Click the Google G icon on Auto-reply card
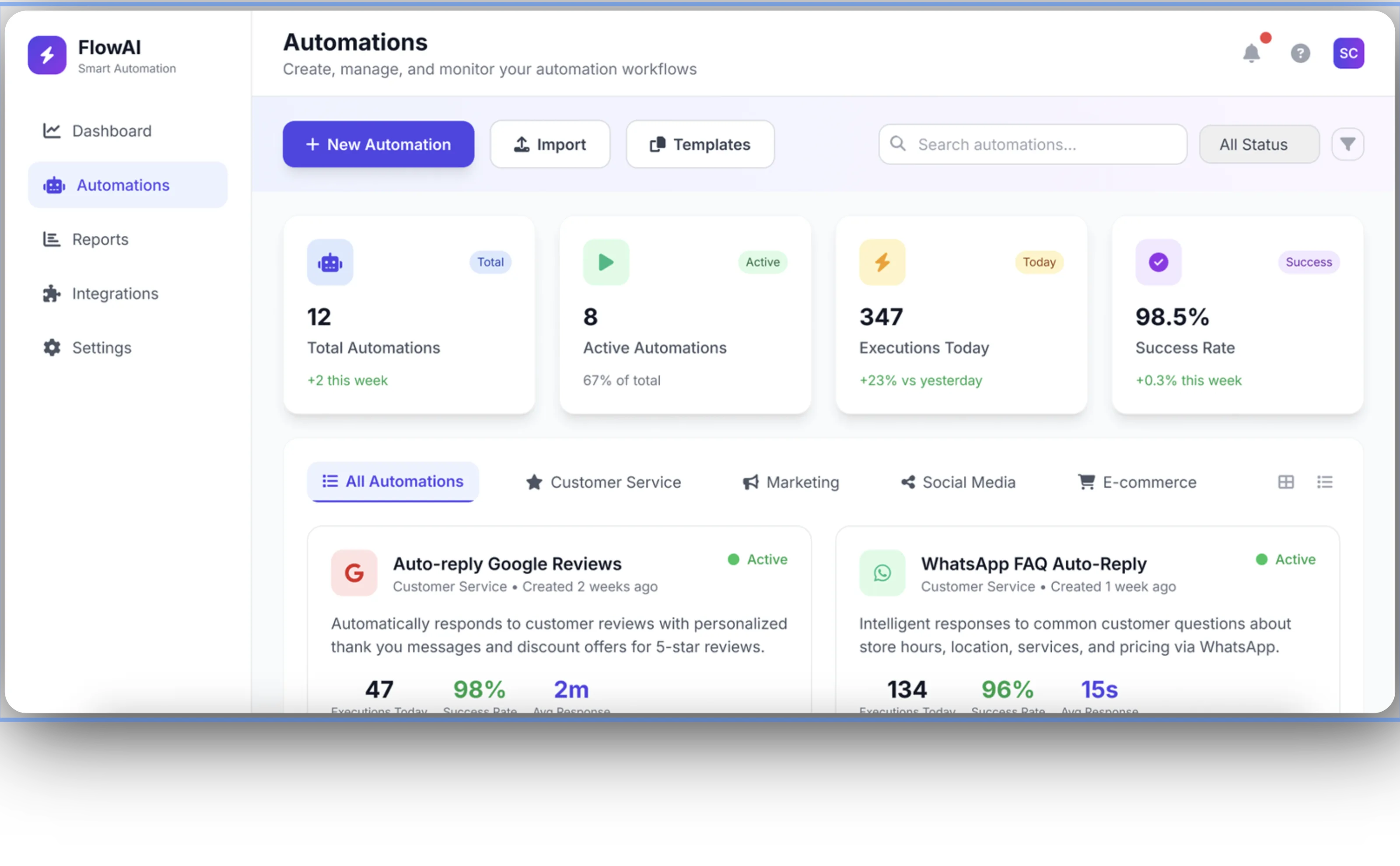This screenshot has width=1400, height=866. tap(354, 573)
